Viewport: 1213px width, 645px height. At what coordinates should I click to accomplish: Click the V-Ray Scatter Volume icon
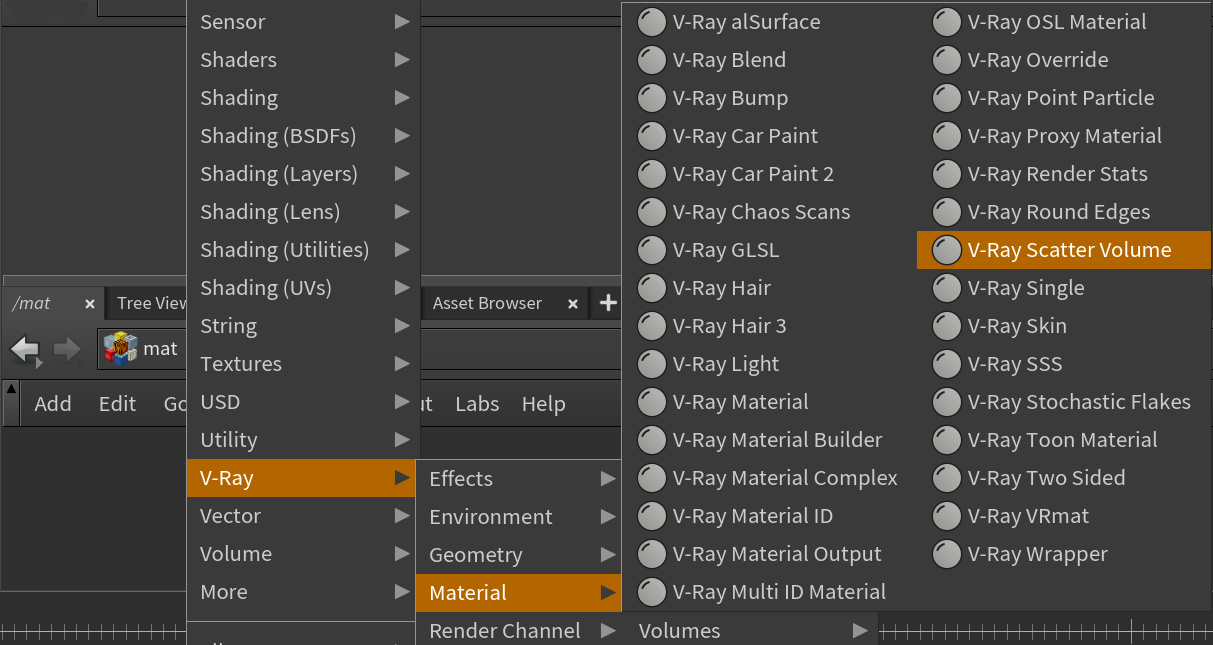click(x=947, y=250)
